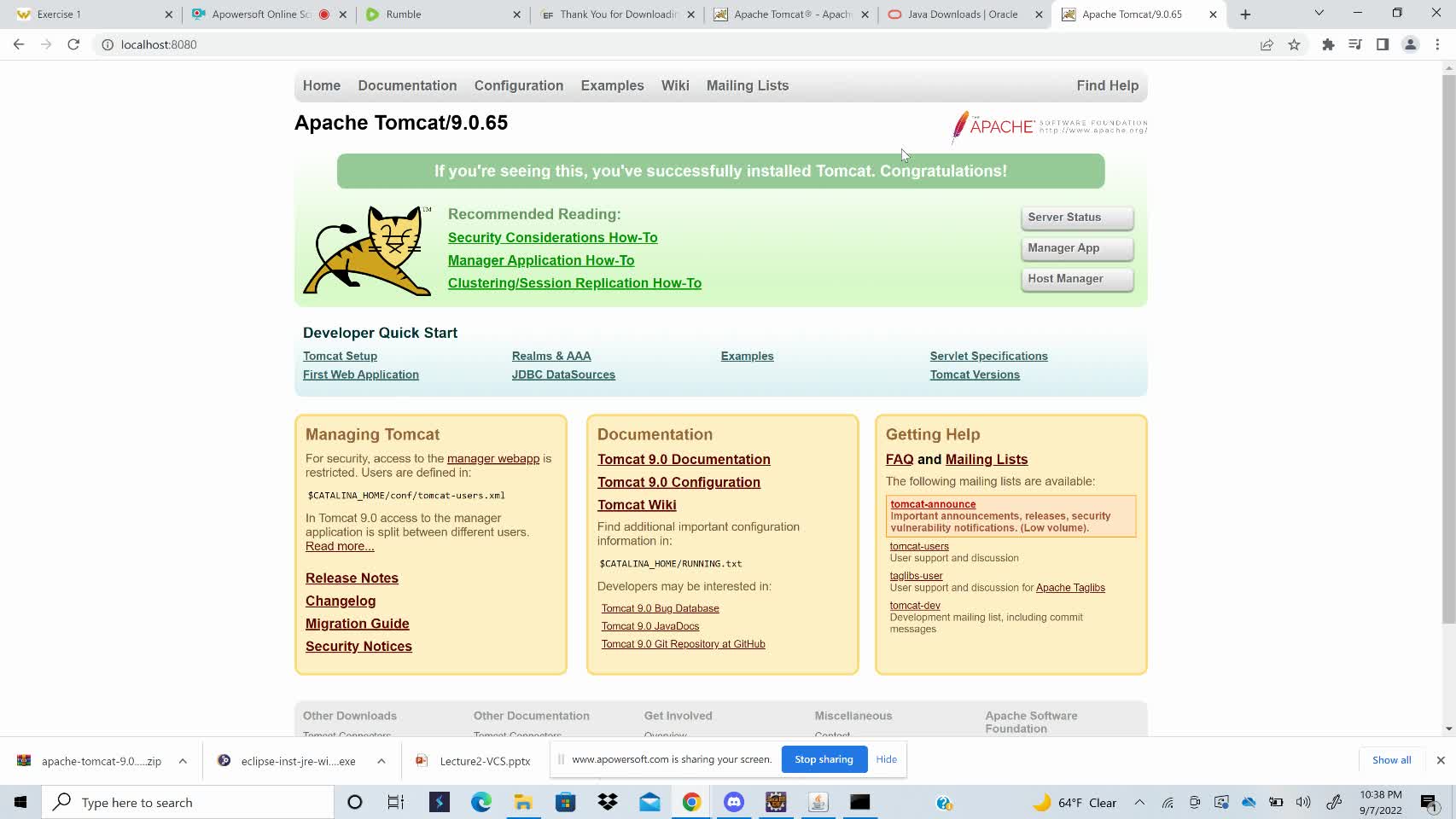Click the Windows taskbar search box
Image resolution: width=1456 pixels, height=819 pixels.
(188, 802)
